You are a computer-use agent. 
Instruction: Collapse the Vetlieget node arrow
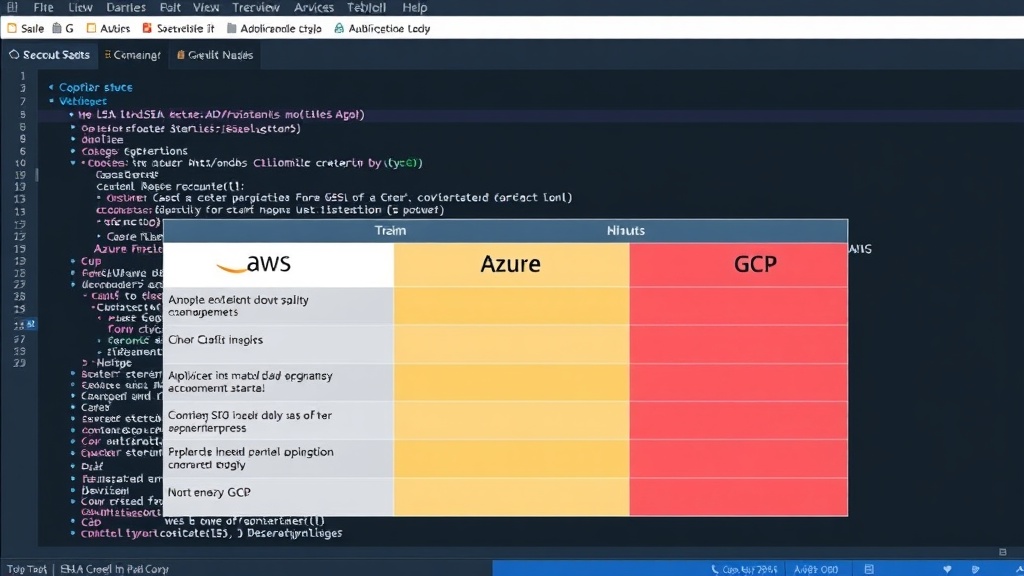[x=51, y=101]
